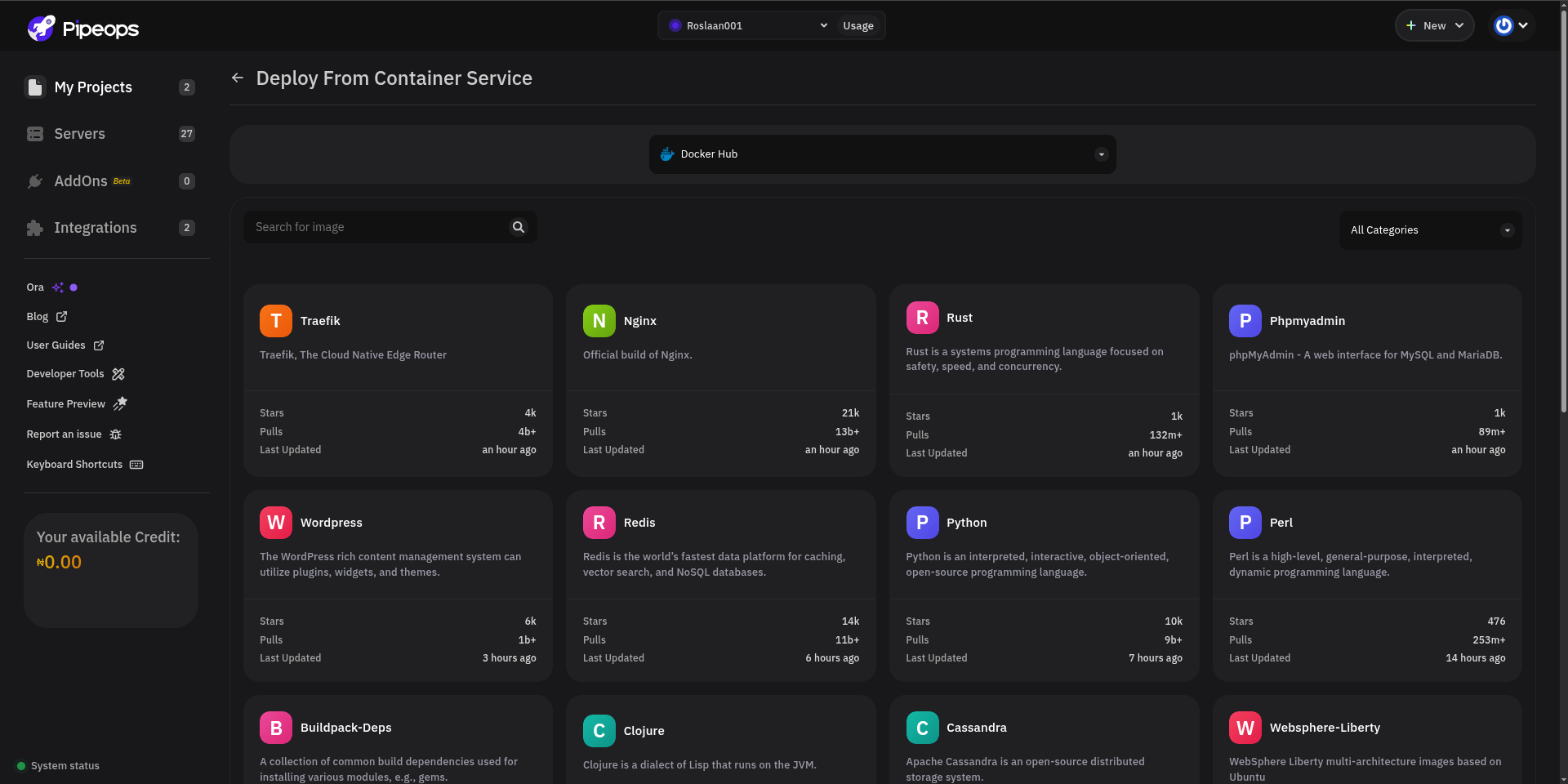This screenshot has height=784, width=1568.
Task: Select the Rust image title
Action: click(x=960, y=318)
